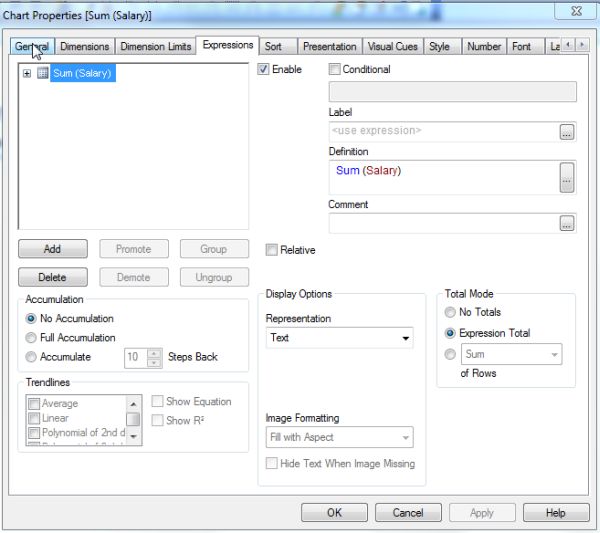The width and height of the screenshot is (600, 533).
Task: Click the Comment input field
Action: 444,223
